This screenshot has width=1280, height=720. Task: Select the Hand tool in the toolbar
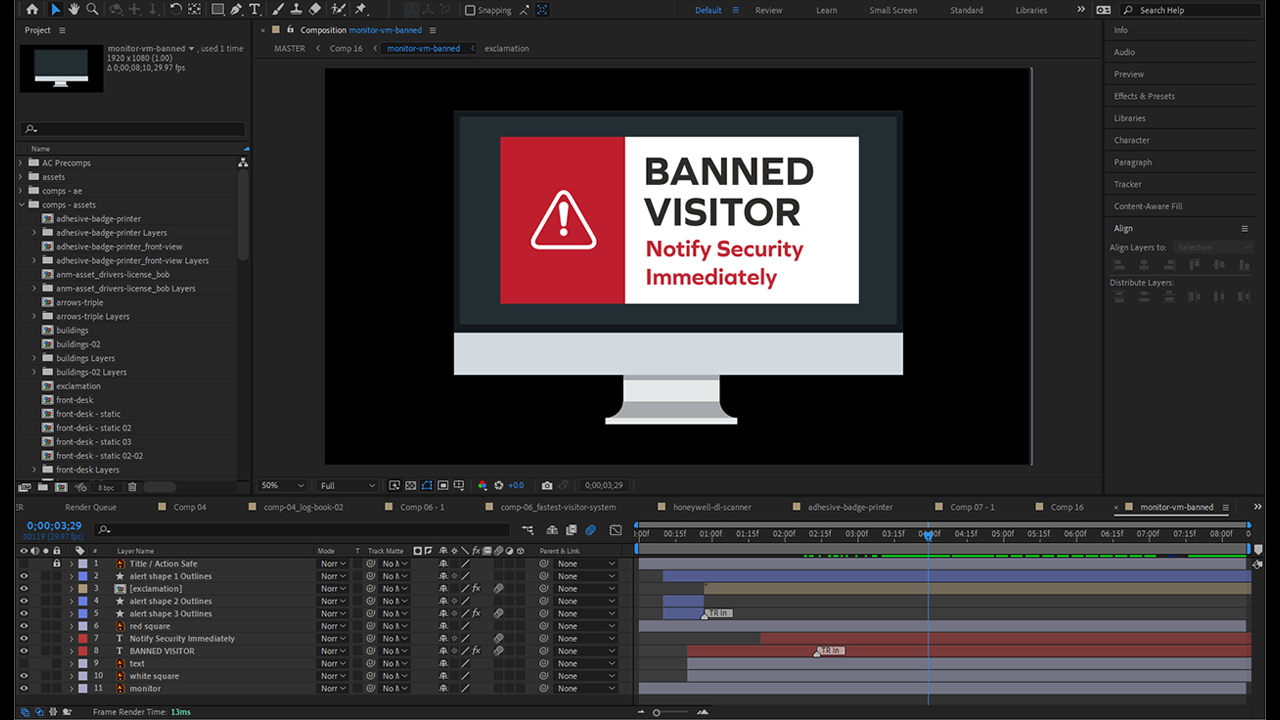click(x=74, y=9)
